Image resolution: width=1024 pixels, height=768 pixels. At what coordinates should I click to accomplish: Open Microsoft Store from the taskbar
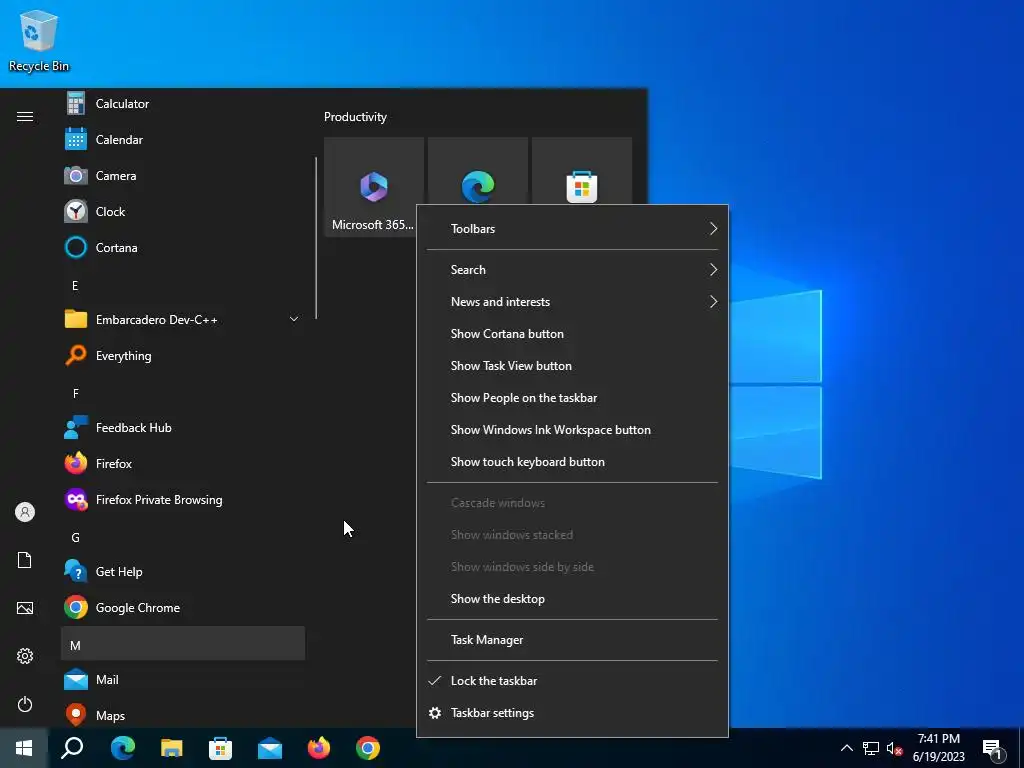coord(221,748)
